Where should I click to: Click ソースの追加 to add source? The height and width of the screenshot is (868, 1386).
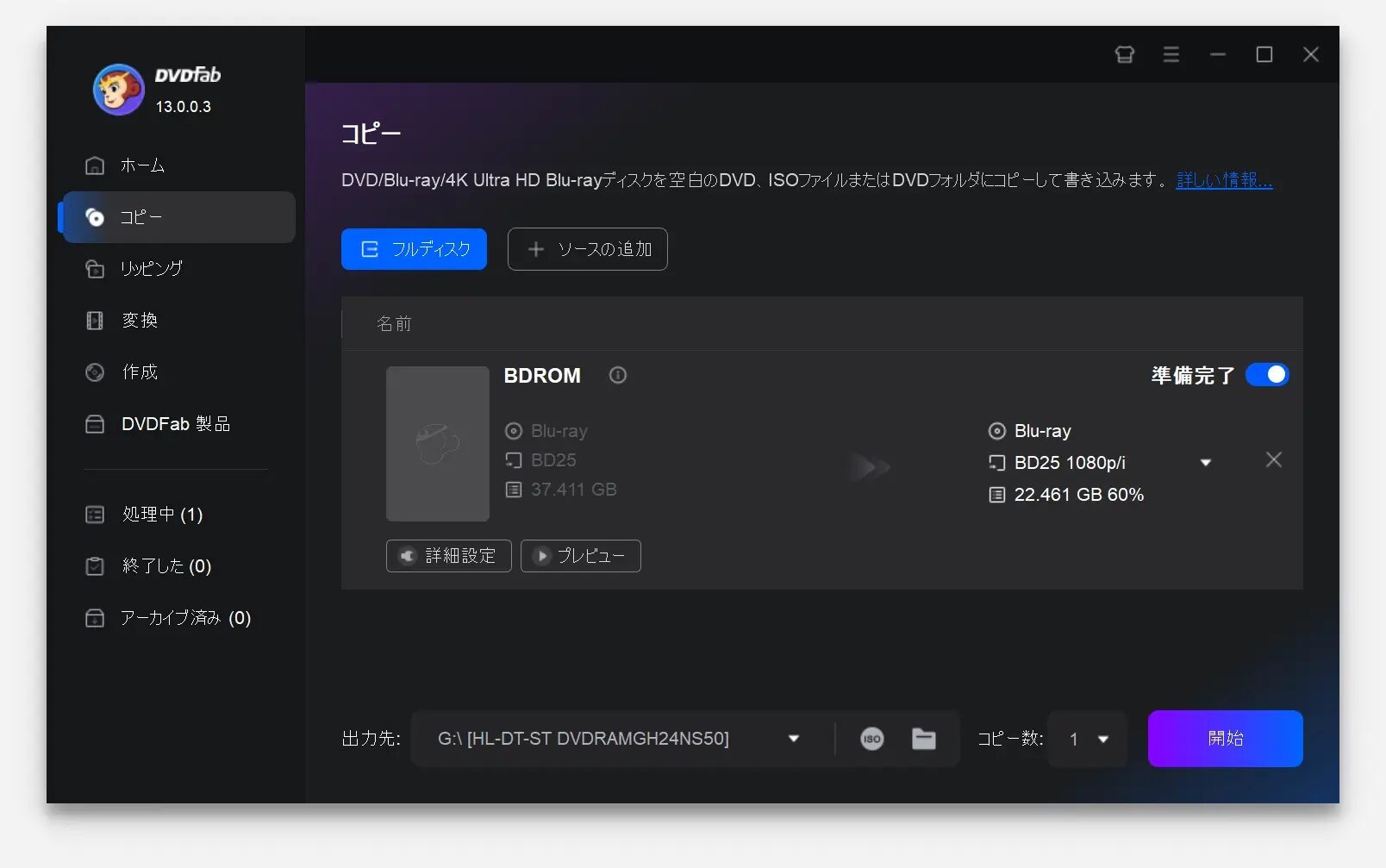[587, 249]
